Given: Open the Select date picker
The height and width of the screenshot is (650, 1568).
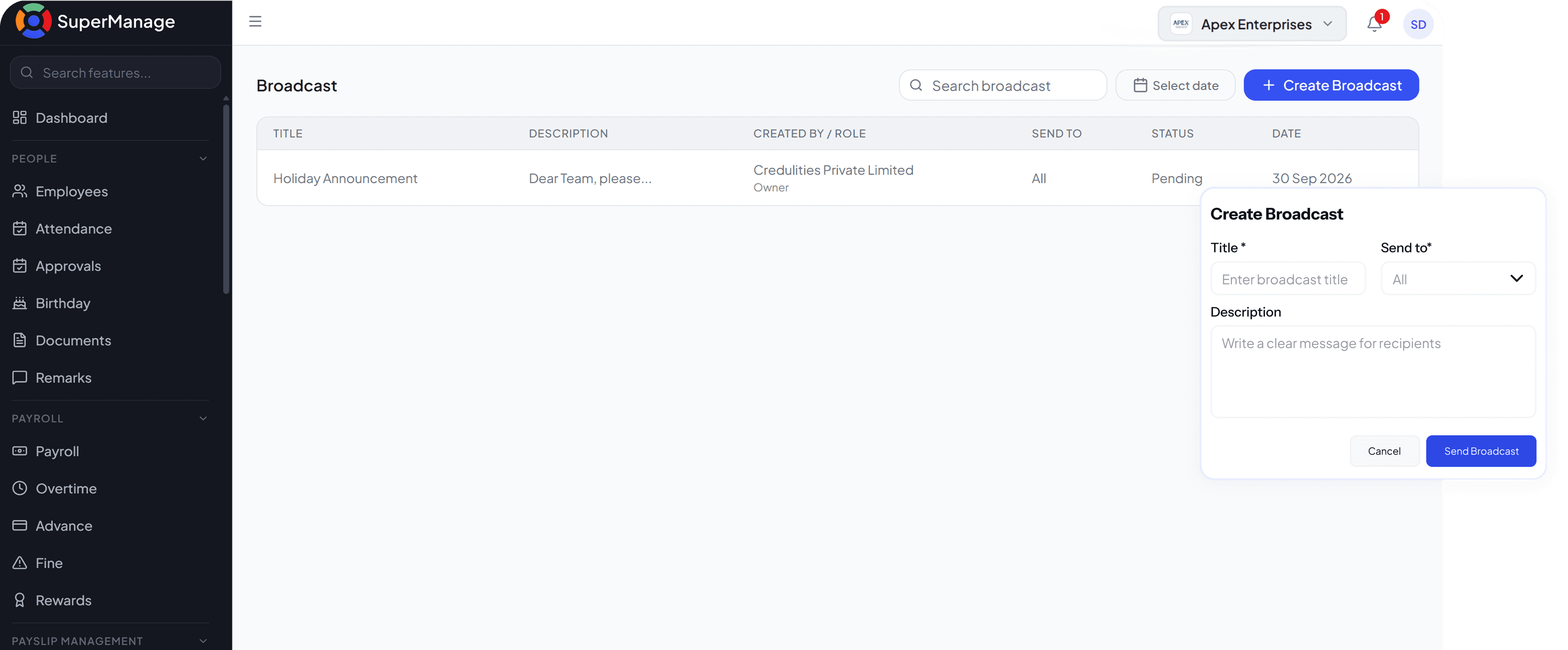Looking at the screenshot, I should [1176, 85].
